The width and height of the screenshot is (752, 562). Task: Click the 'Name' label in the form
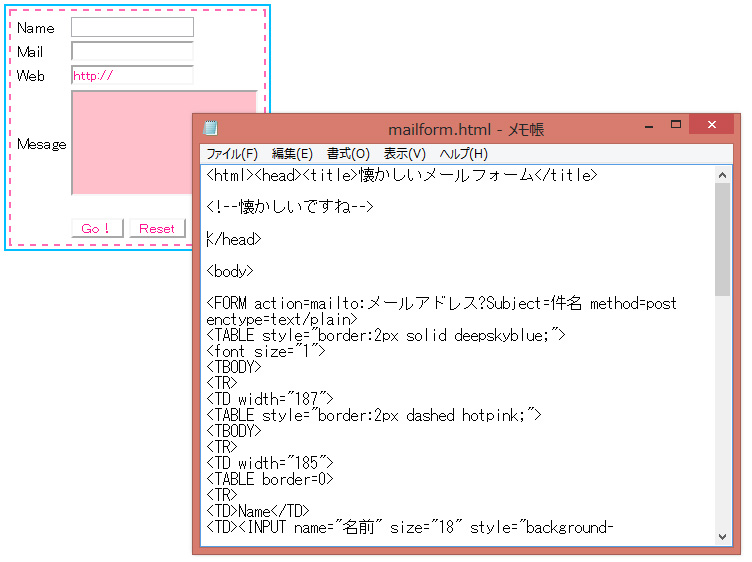35,28
